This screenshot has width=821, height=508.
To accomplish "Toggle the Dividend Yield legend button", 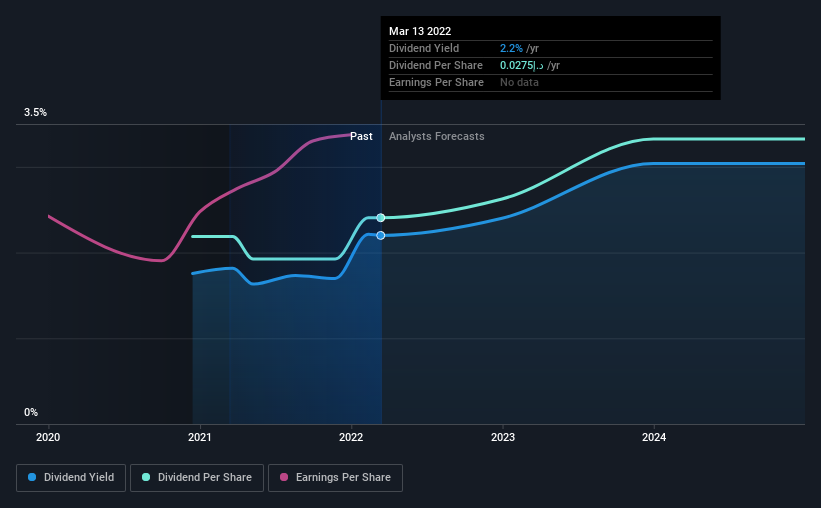I will tap(71, 478).
